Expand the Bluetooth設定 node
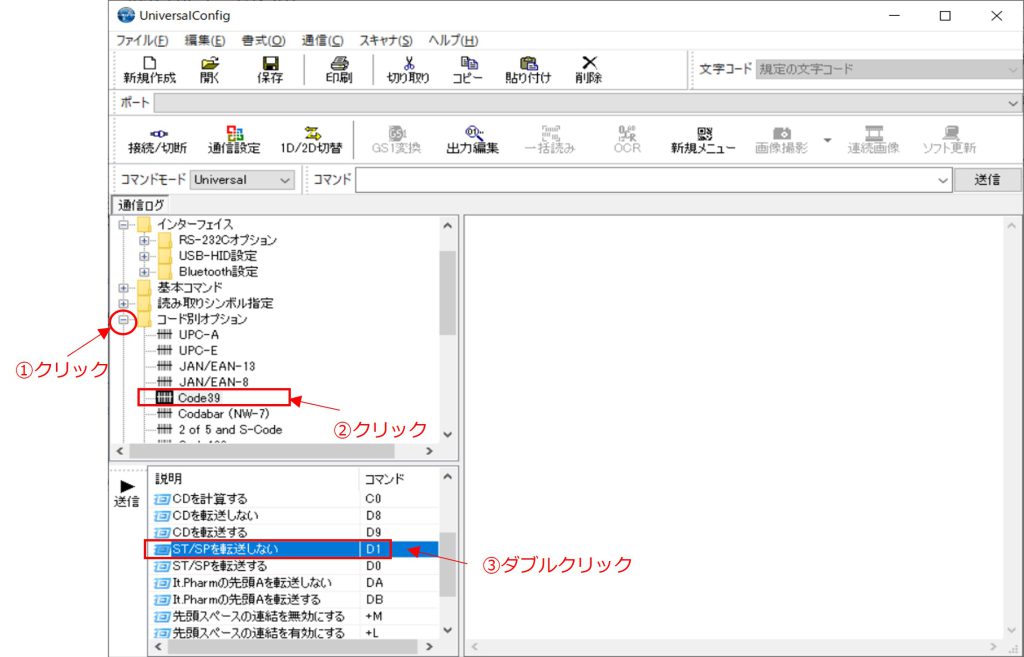This screenshot has width=1024, height=657. coord(144,272)
